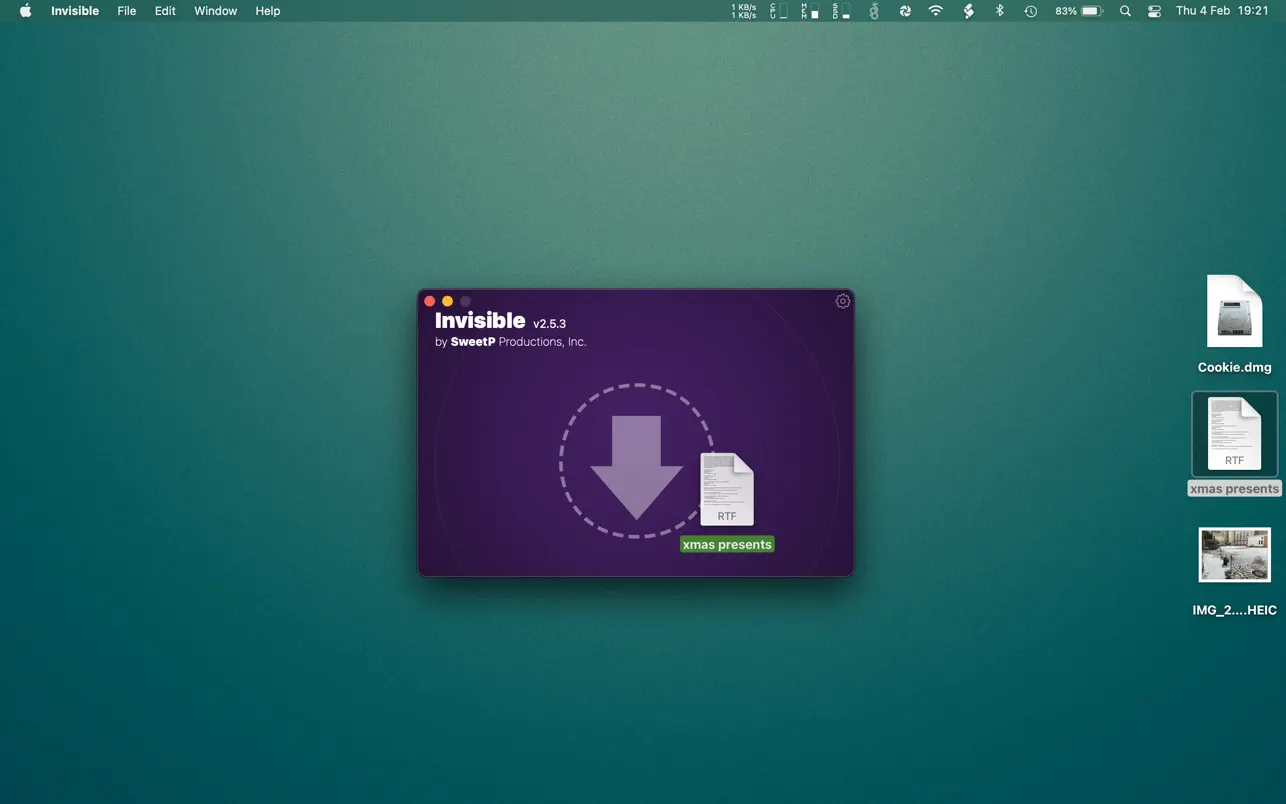1286x804 pixels.
Task: Open the Window menu
Action: 215,11
